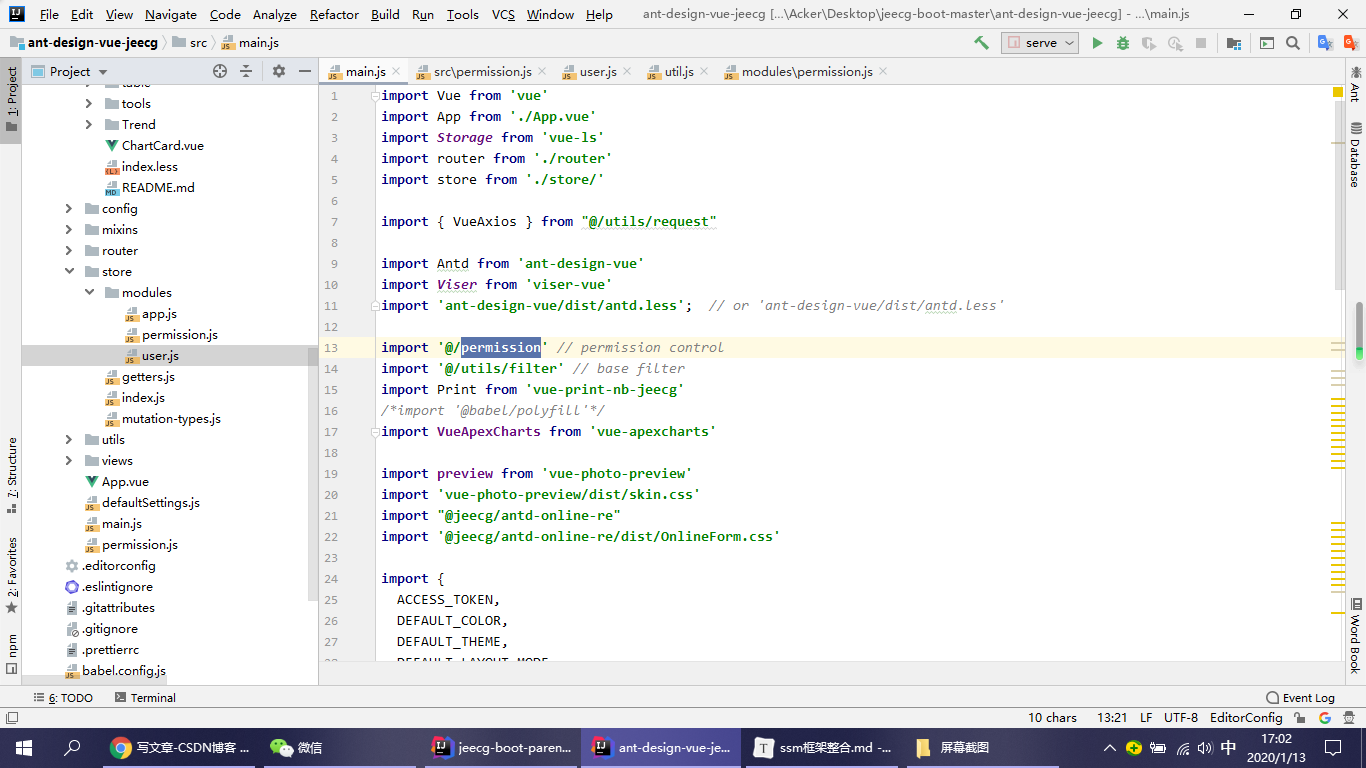Viewport: 1366px width, 768px height.
Task: Open the Refactor menu
Action: click(x=334, y=14)
